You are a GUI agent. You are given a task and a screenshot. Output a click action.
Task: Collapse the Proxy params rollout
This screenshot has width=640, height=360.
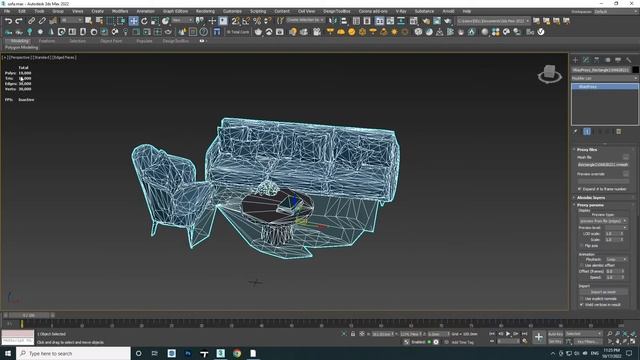(590, 205)
